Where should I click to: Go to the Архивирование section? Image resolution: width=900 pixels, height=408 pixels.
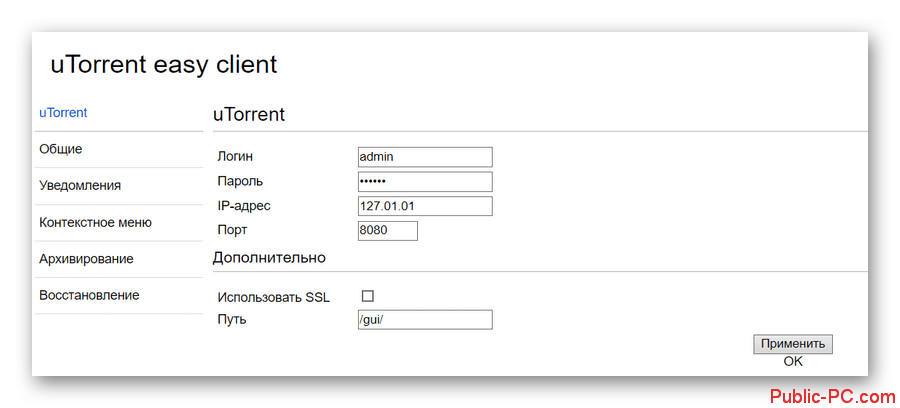tap(86, 259)
